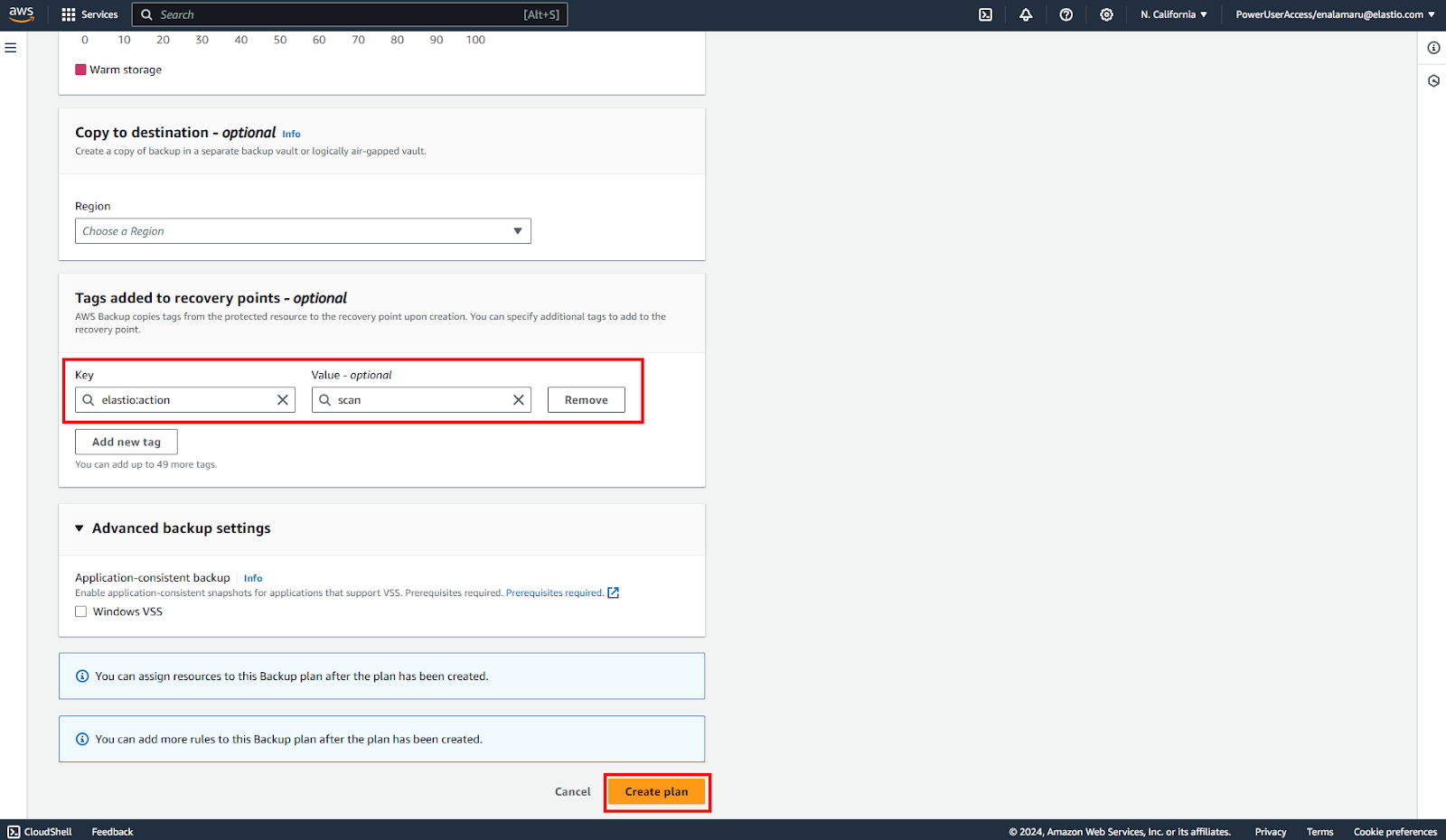Open the hamburger side navigation menu
Viewport: 1446px width, 840px height.
11,48
